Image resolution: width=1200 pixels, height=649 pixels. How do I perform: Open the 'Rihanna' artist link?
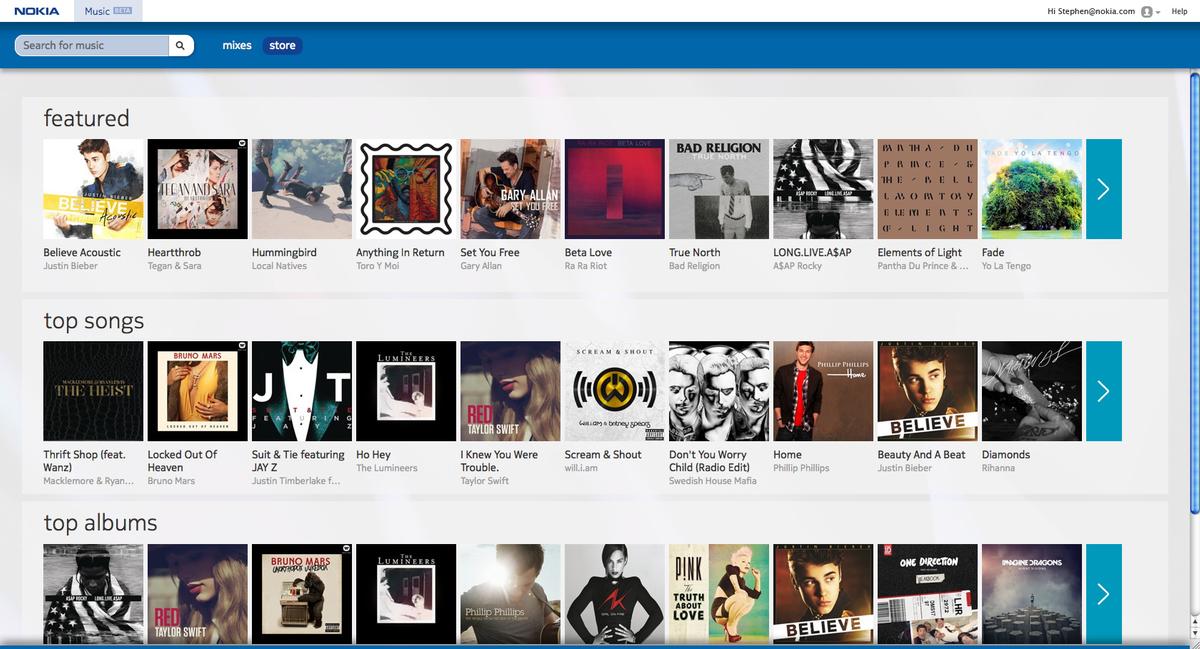pos(999,468)
